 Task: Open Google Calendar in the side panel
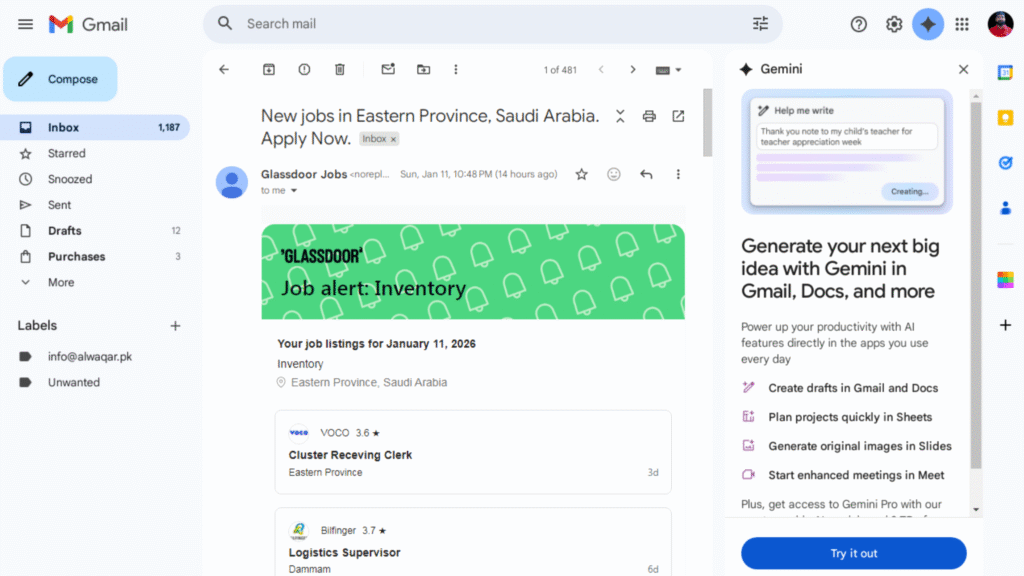coord(1006,70)
